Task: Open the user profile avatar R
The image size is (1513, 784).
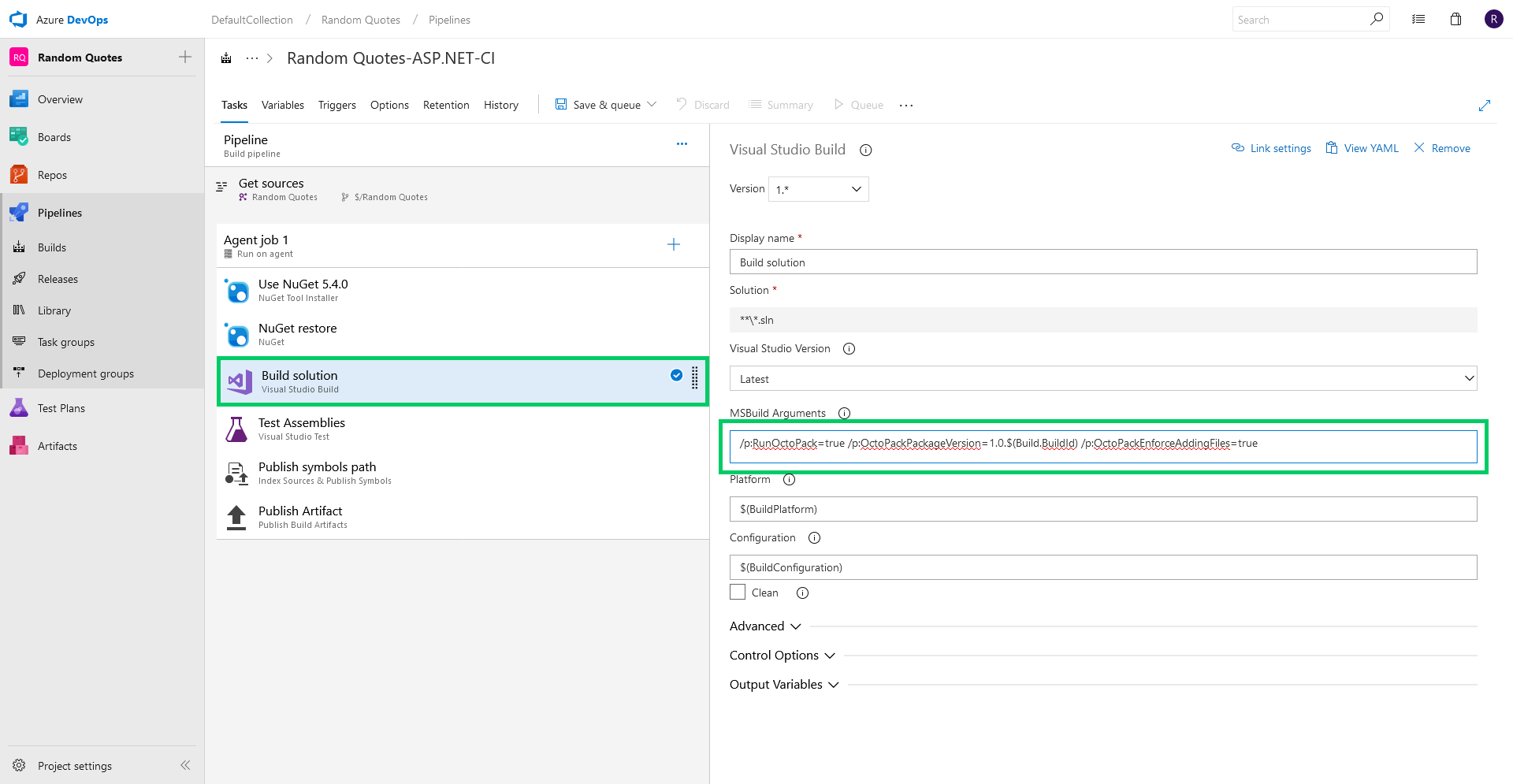Action: [x=1493, y=19]
